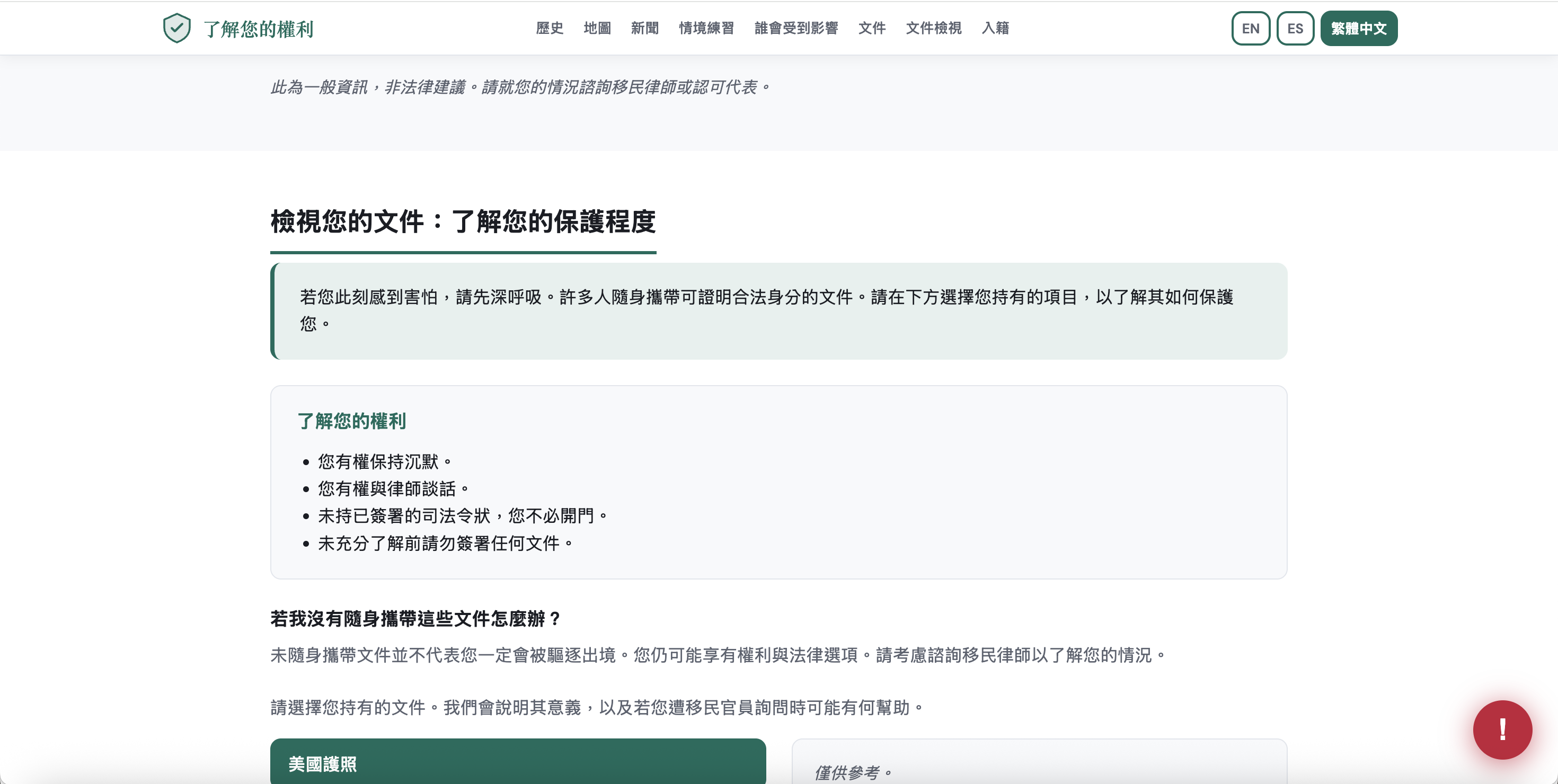Click the green reassurance callout box
Screen dimensions: 1558x784
point(778,311)
